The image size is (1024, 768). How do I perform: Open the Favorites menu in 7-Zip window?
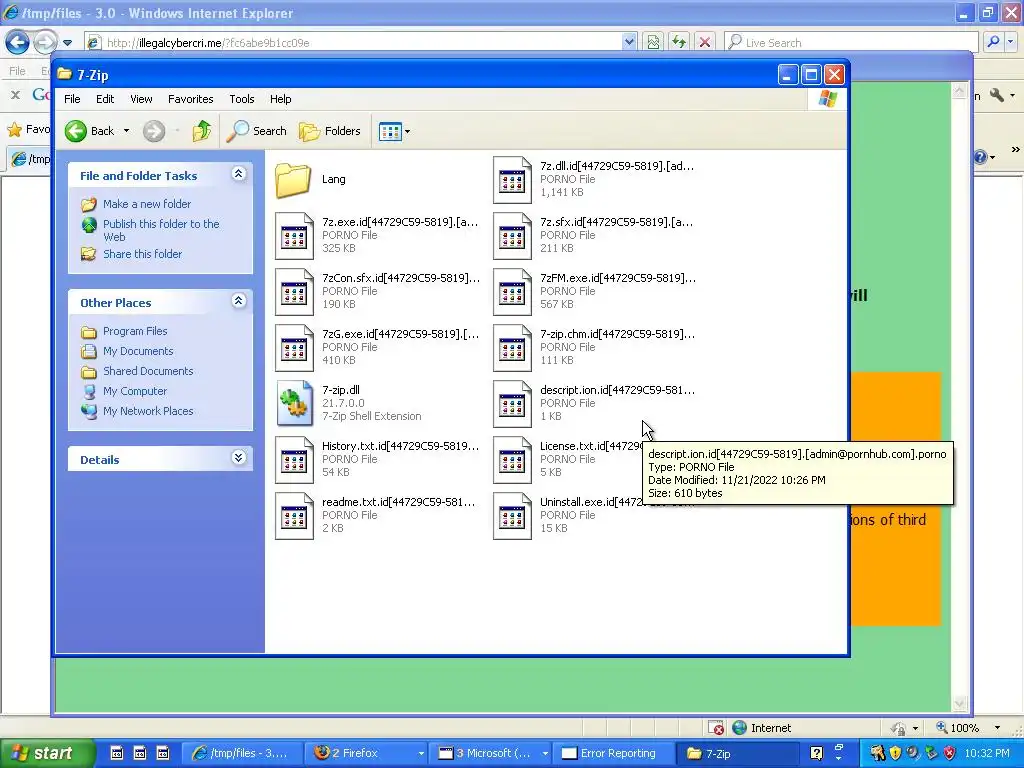(x=191, y=99)
